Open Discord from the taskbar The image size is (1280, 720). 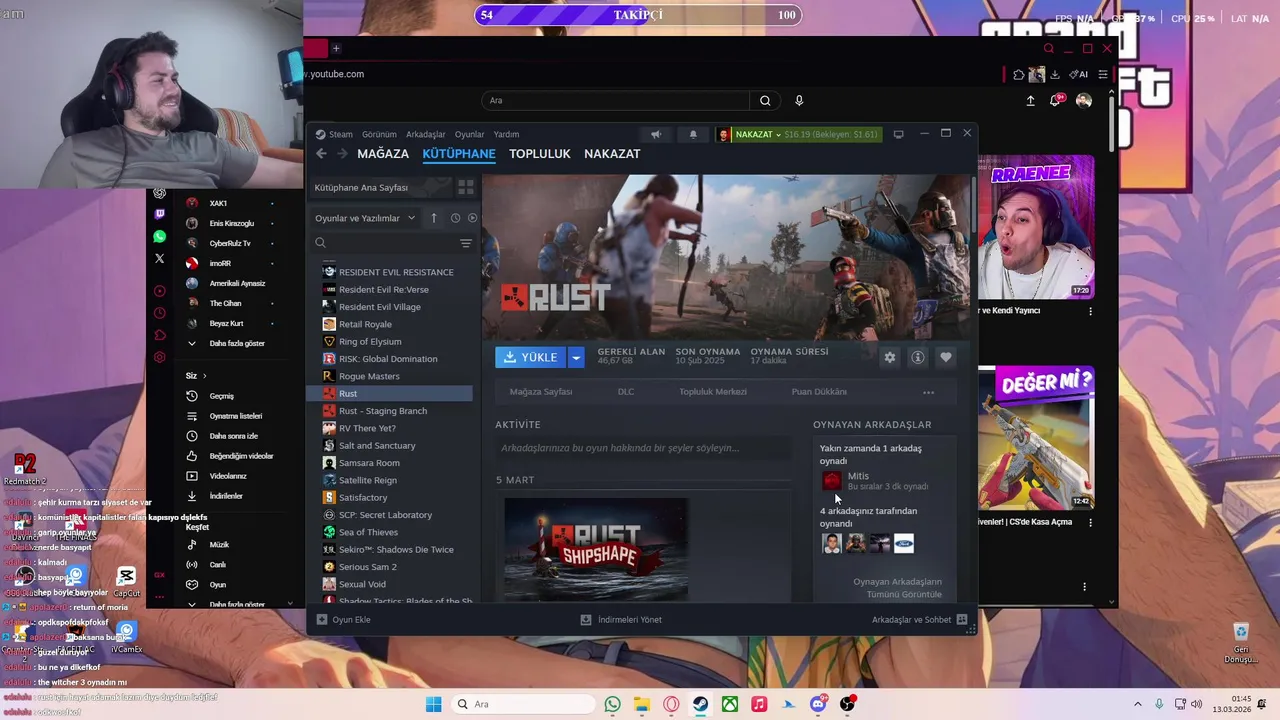click(x=818, y=704)
